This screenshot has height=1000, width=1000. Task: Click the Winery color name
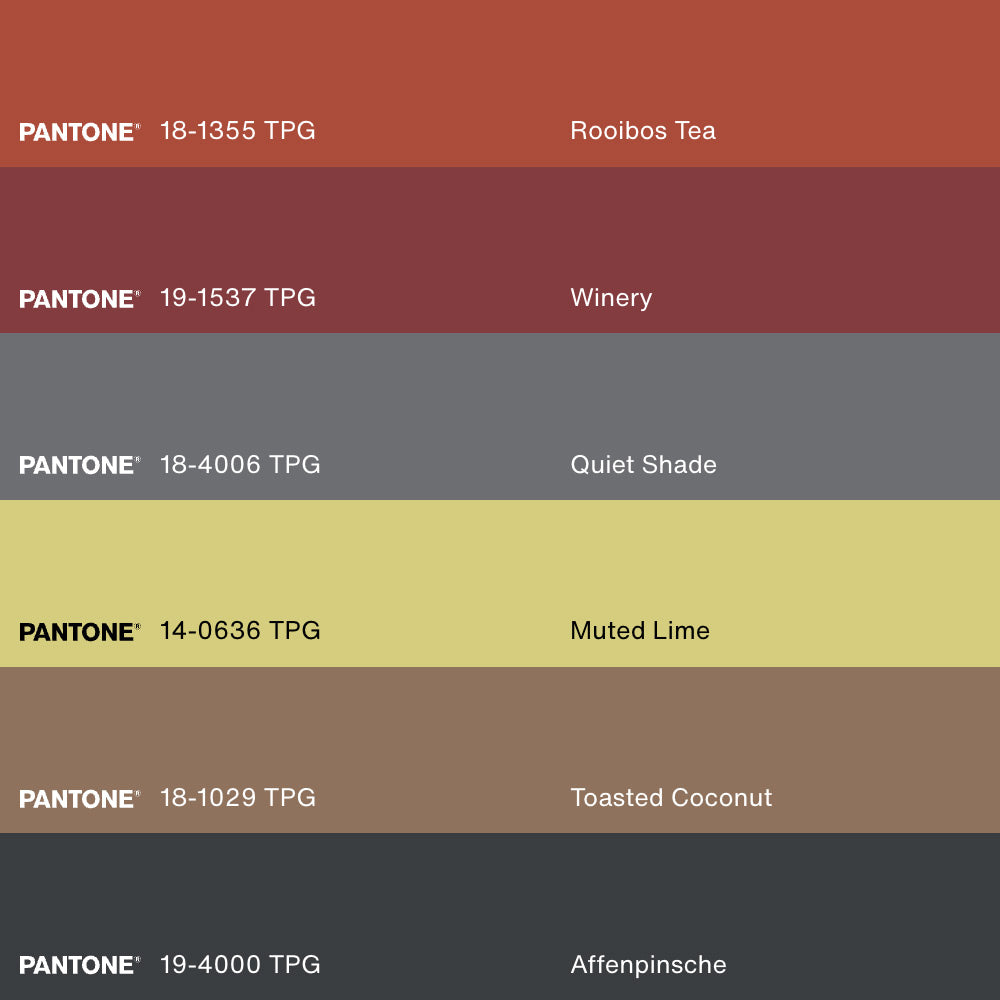(611, 298)
